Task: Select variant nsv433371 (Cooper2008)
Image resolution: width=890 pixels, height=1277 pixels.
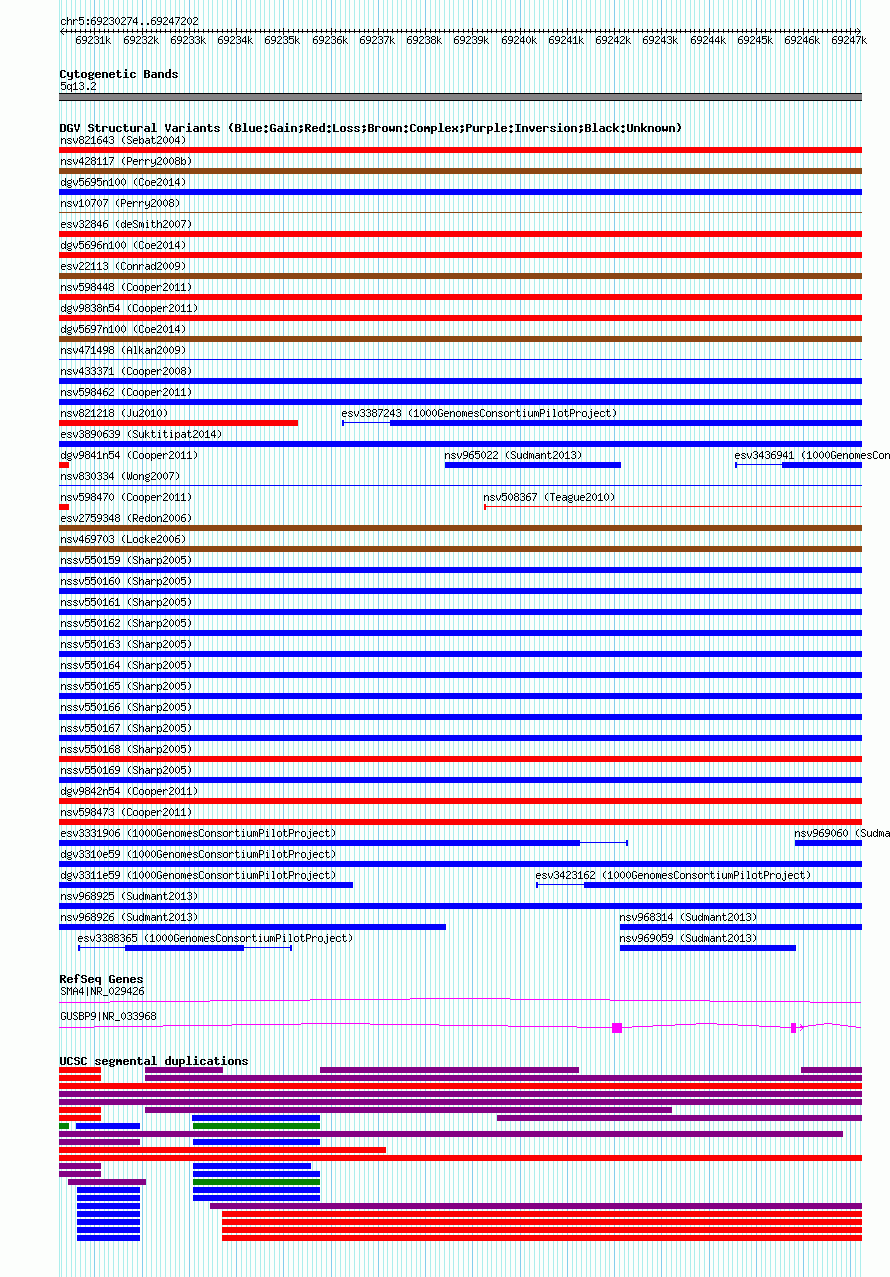Action: click(x=126, y=371)
